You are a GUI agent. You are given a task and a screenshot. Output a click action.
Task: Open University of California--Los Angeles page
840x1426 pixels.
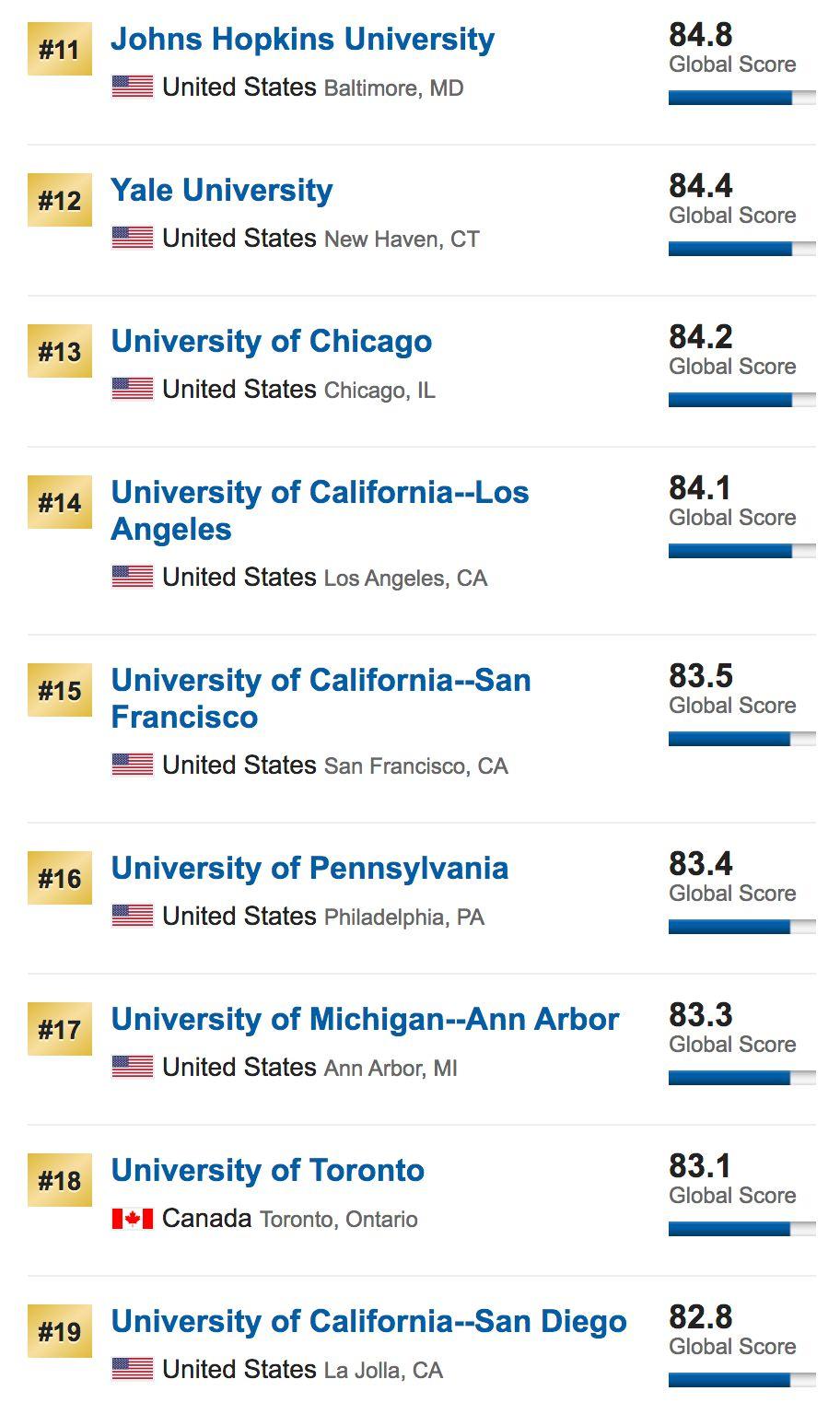(x=320, y=510)
